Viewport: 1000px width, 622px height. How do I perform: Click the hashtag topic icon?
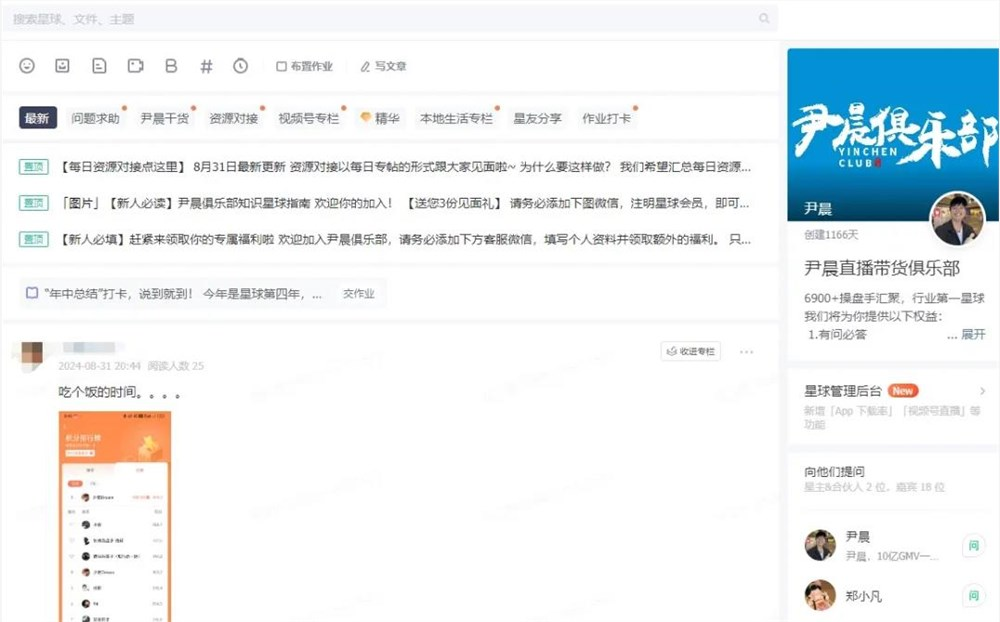click(x=206, y=65)
